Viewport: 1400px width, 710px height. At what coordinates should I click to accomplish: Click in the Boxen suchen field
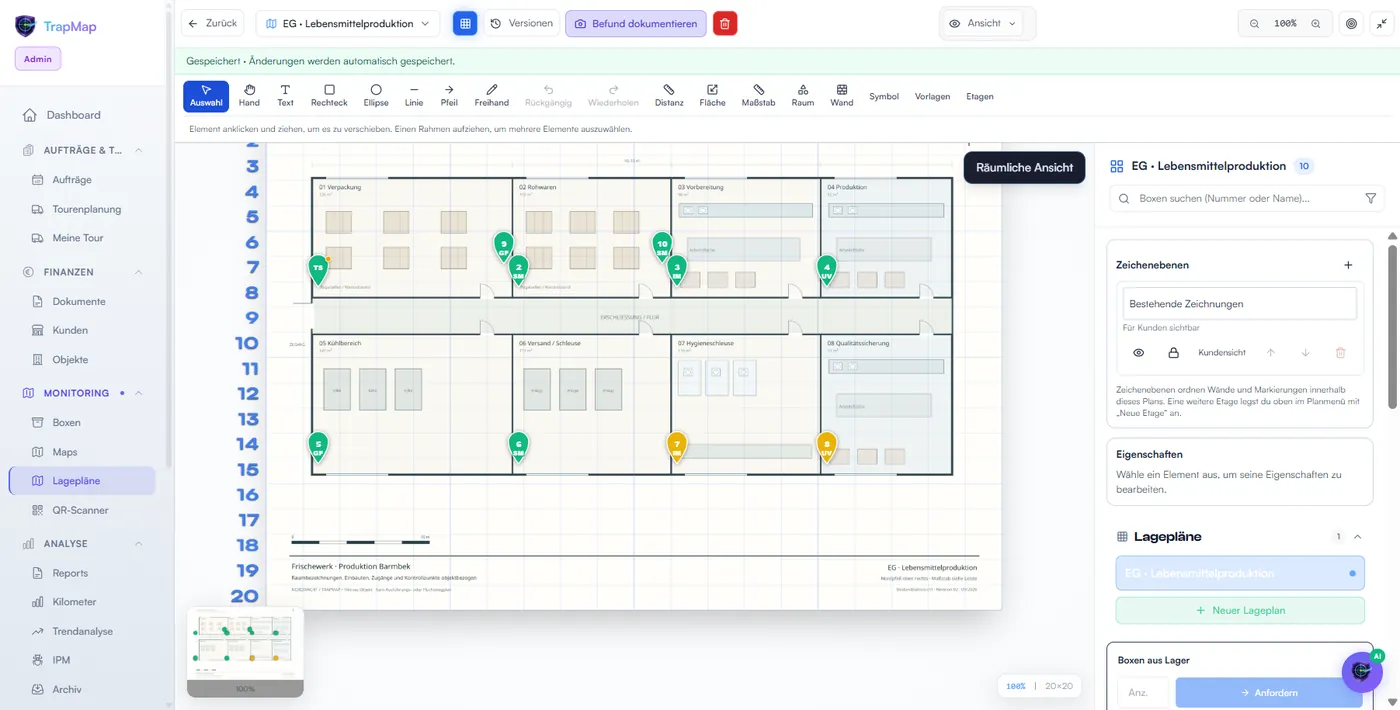click(x=1246, y=199)
